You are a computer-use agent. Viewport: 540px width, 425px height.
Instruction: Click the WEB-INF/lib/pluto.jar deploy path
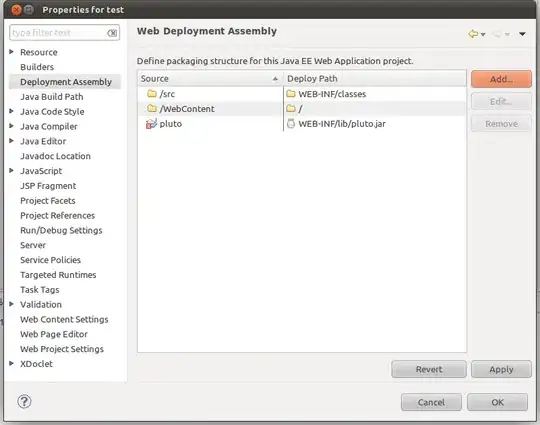click(x=342, y=124)
